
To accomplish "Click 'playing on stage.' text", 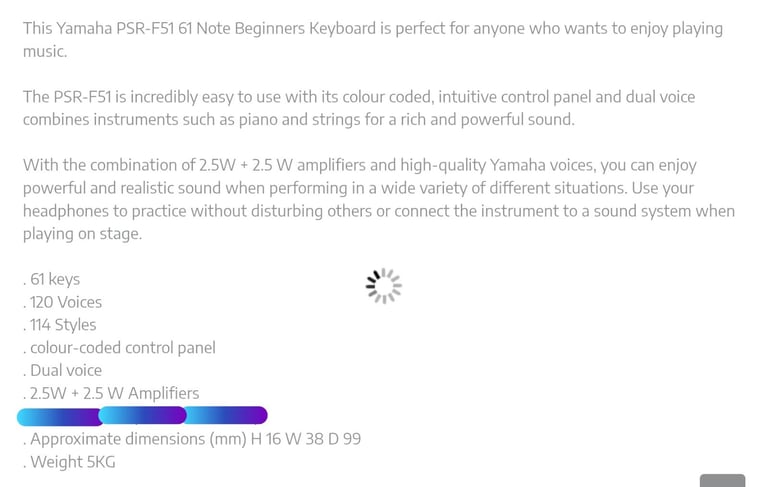I will point(82,234).
